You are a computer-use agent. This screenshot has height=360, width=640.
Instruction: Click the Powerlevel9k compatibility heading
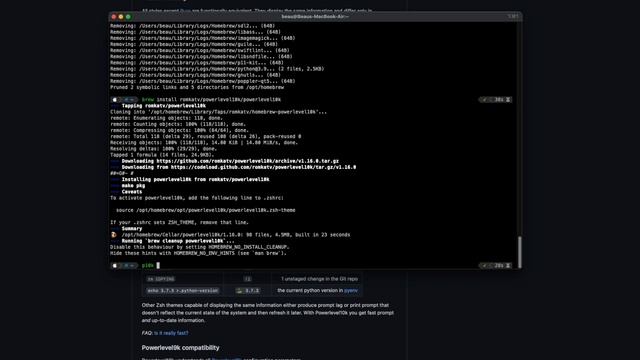180,348
